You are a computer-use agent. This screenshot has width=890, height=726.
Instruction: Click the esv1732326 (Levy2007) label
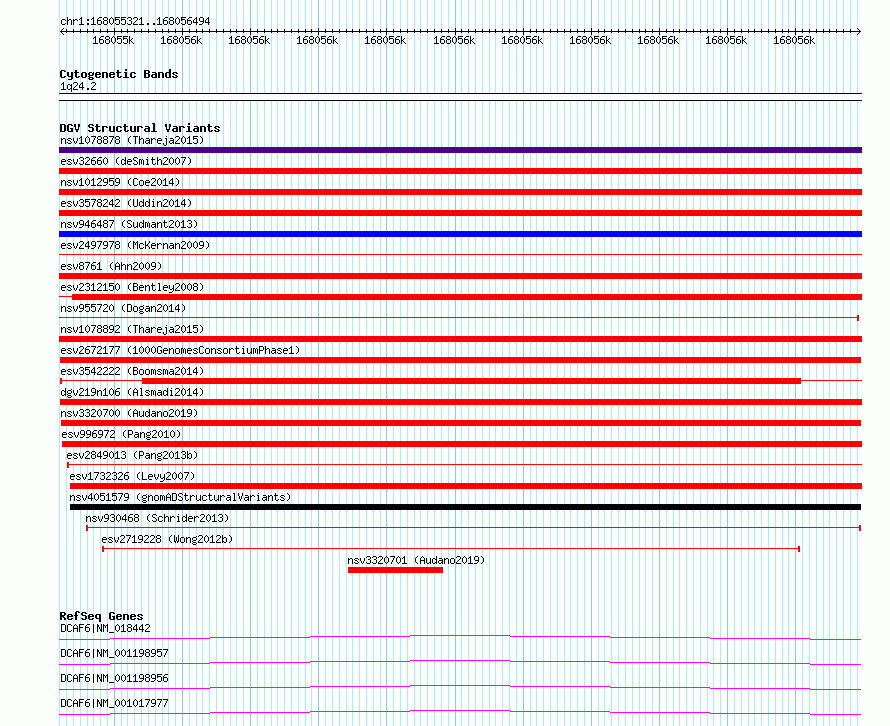(x=132, y=476)
